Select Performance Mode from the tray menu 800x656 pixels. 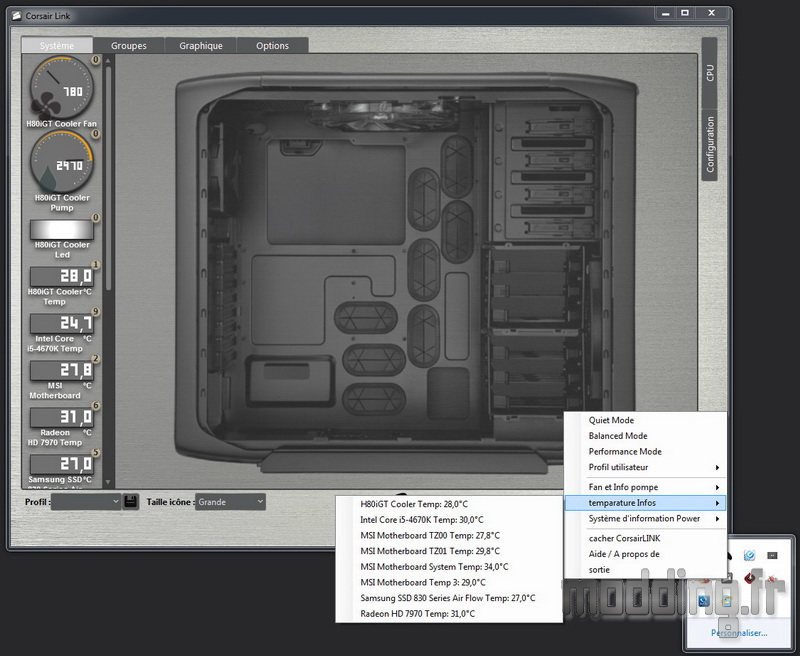[645, 452]
